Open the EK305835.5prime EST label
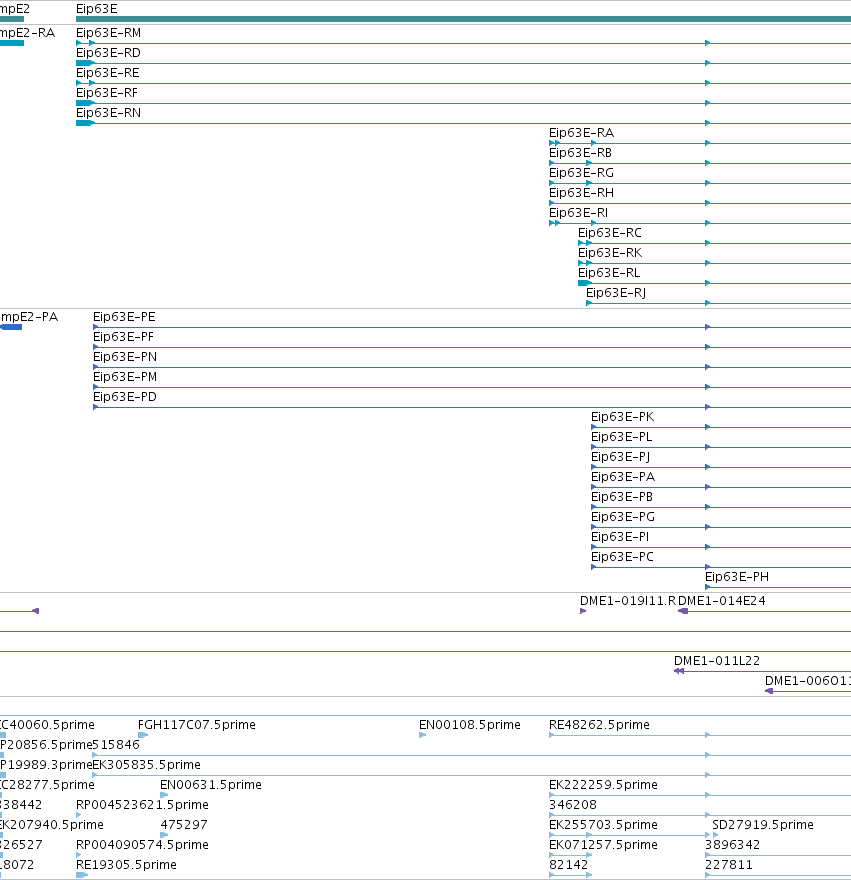This screenshot has width=851, height=880. coord(147,765)
